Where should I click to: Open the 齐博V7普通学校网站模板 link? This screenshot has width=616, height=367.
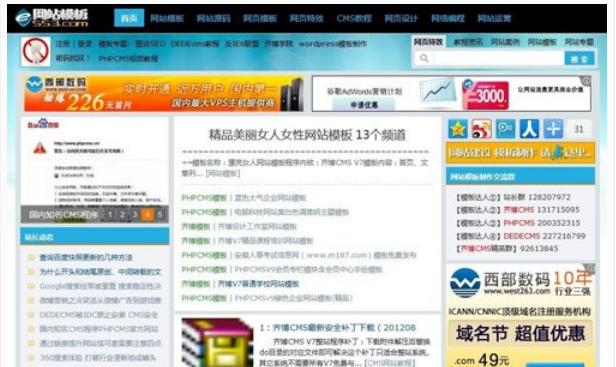258,284
